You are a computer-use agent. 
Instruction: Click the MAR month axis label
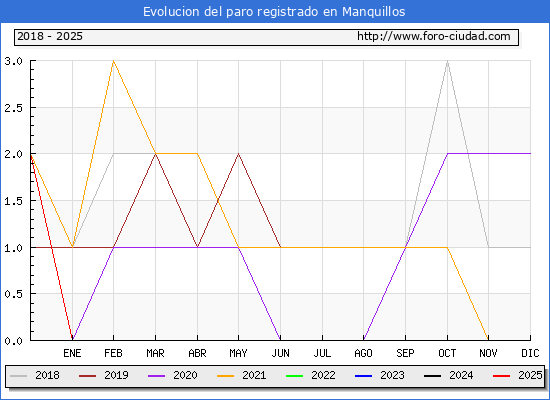click(x=155, y=353)
